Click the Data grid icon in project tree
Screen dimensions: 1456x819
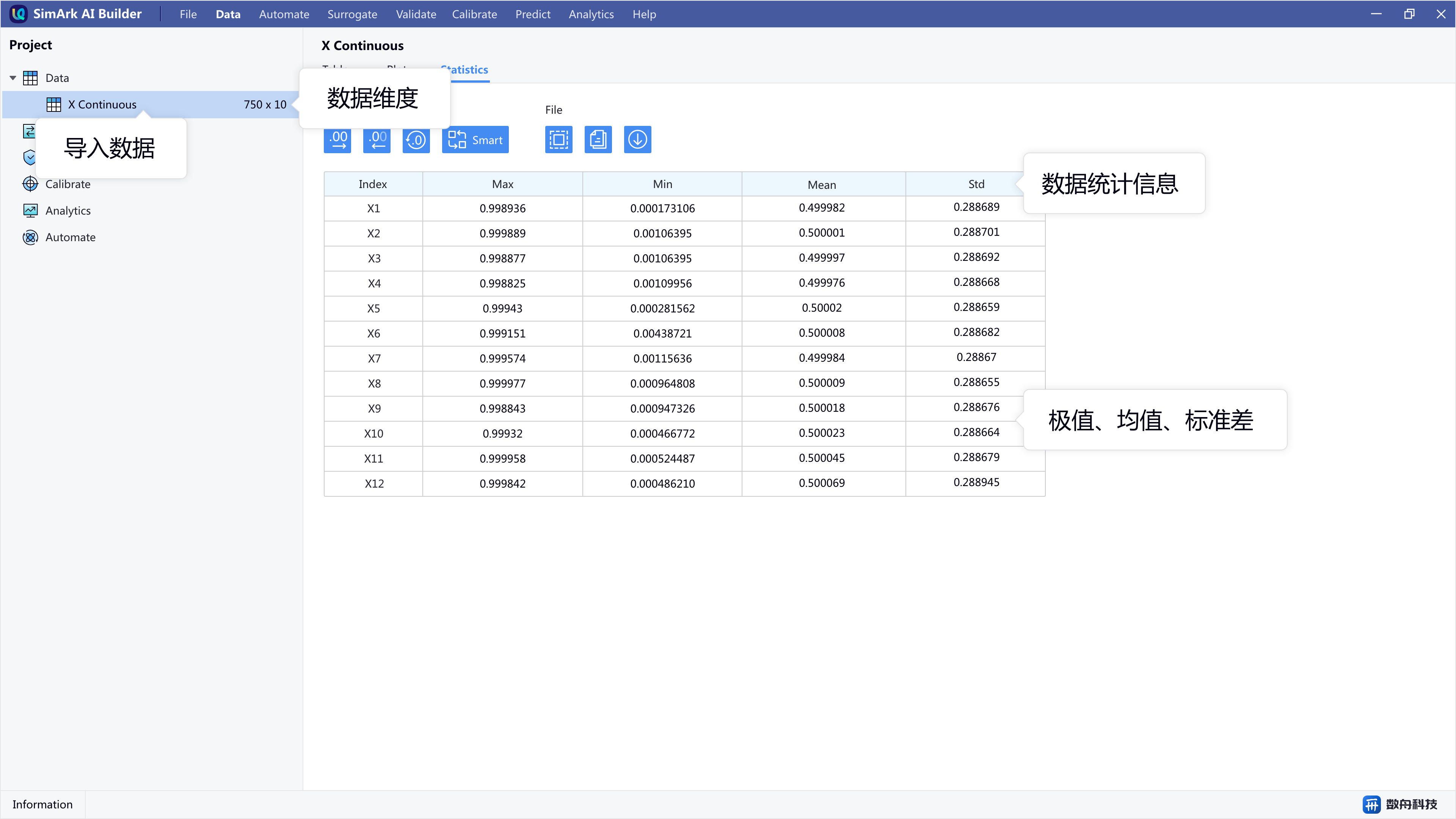pos(30,78)
